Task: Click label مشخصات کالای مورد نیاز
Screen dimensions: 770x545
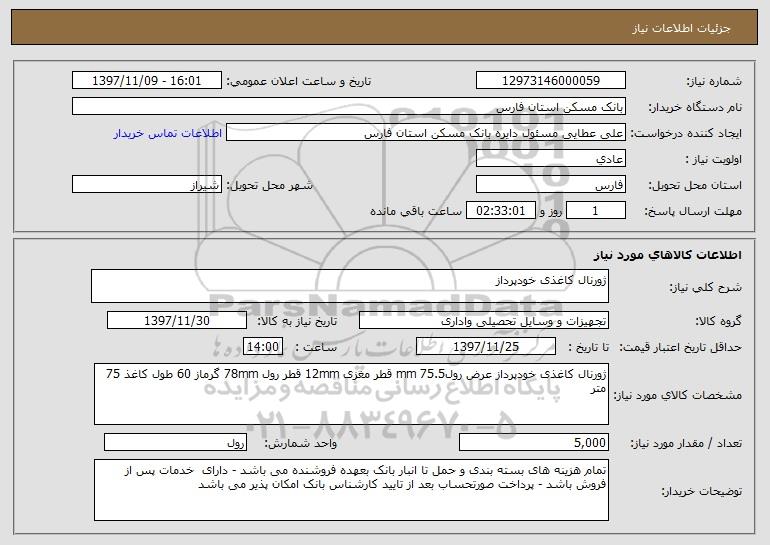Action: tap(678, 395)
